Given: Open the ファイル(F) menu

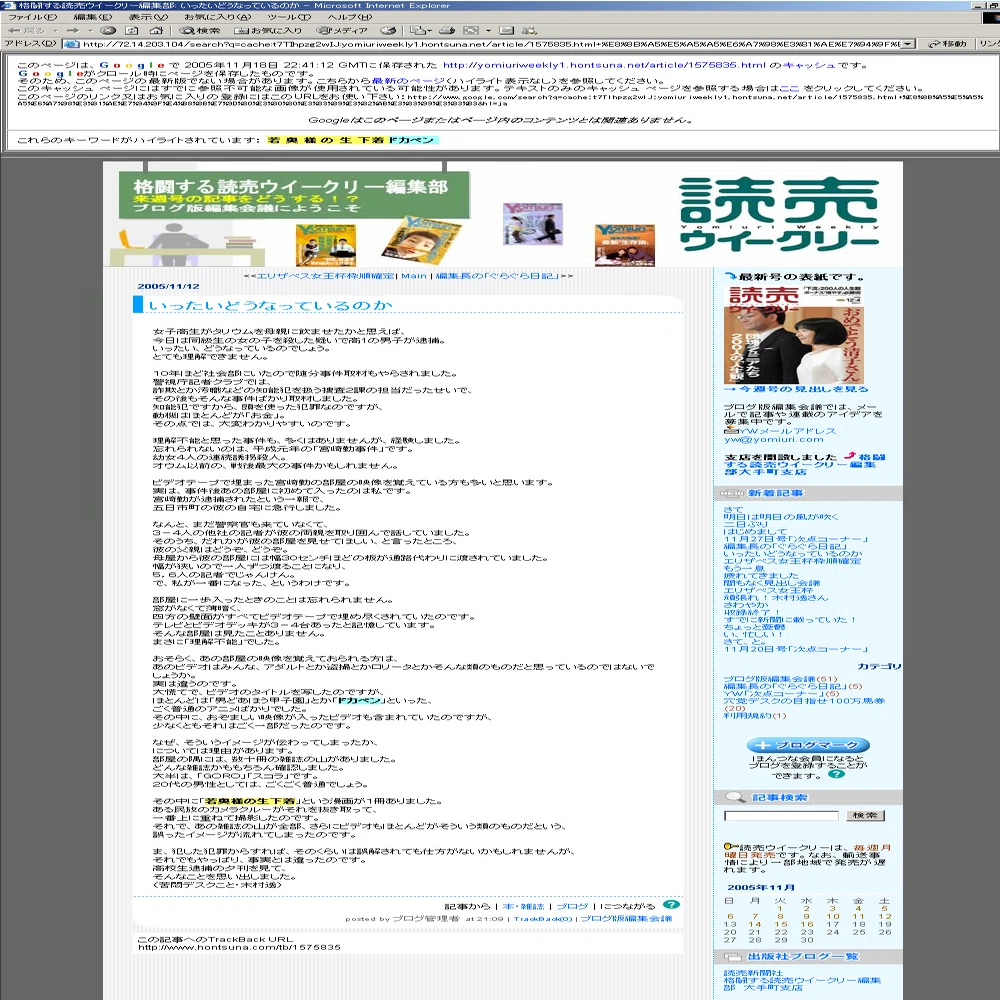Looking at the screenshot, I should 32,17.
